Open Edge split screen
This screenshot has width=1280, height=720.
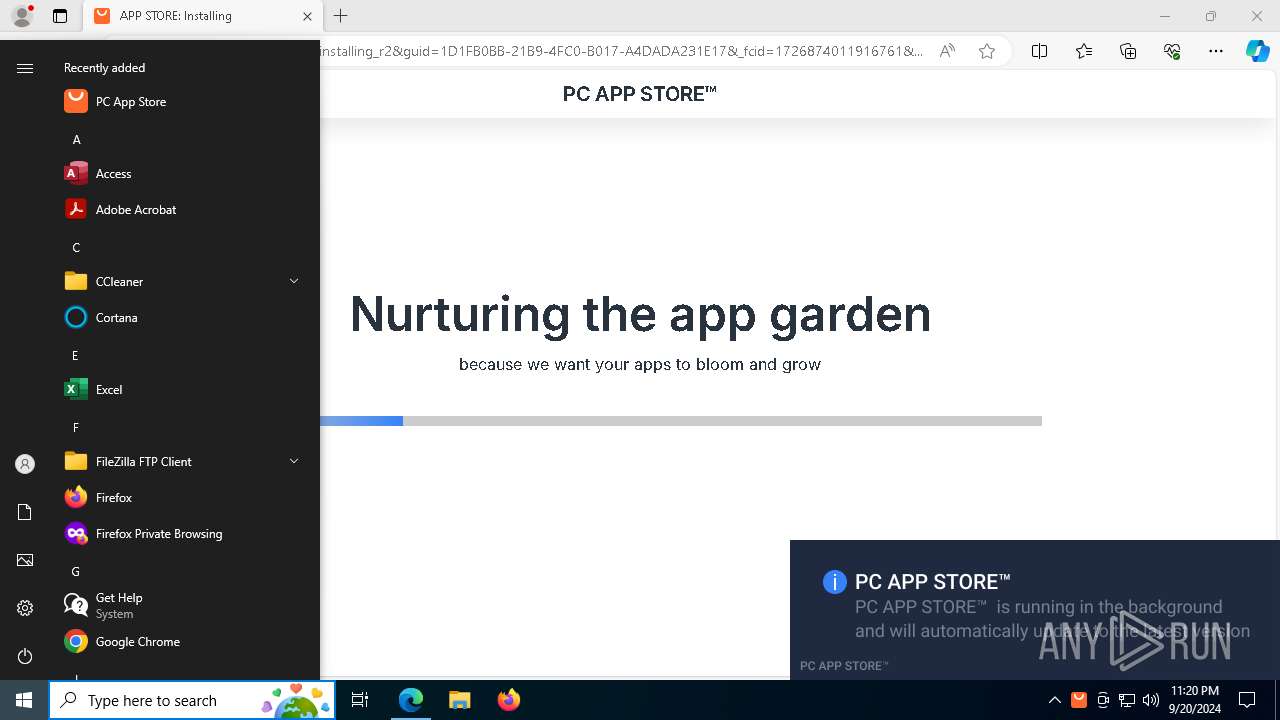1040,51
